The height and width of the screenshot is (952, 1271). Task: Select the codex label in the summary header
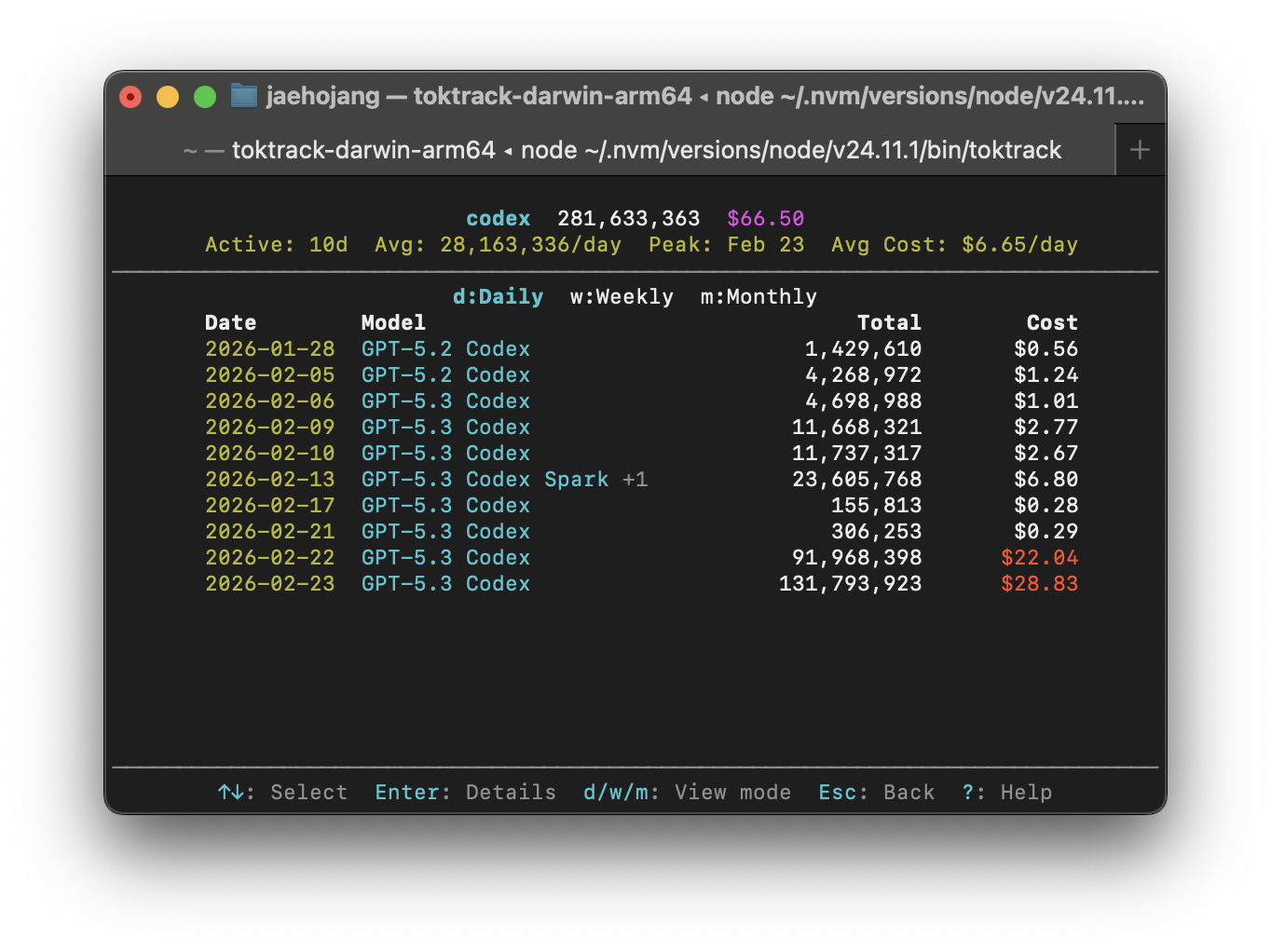click(498, 218)
